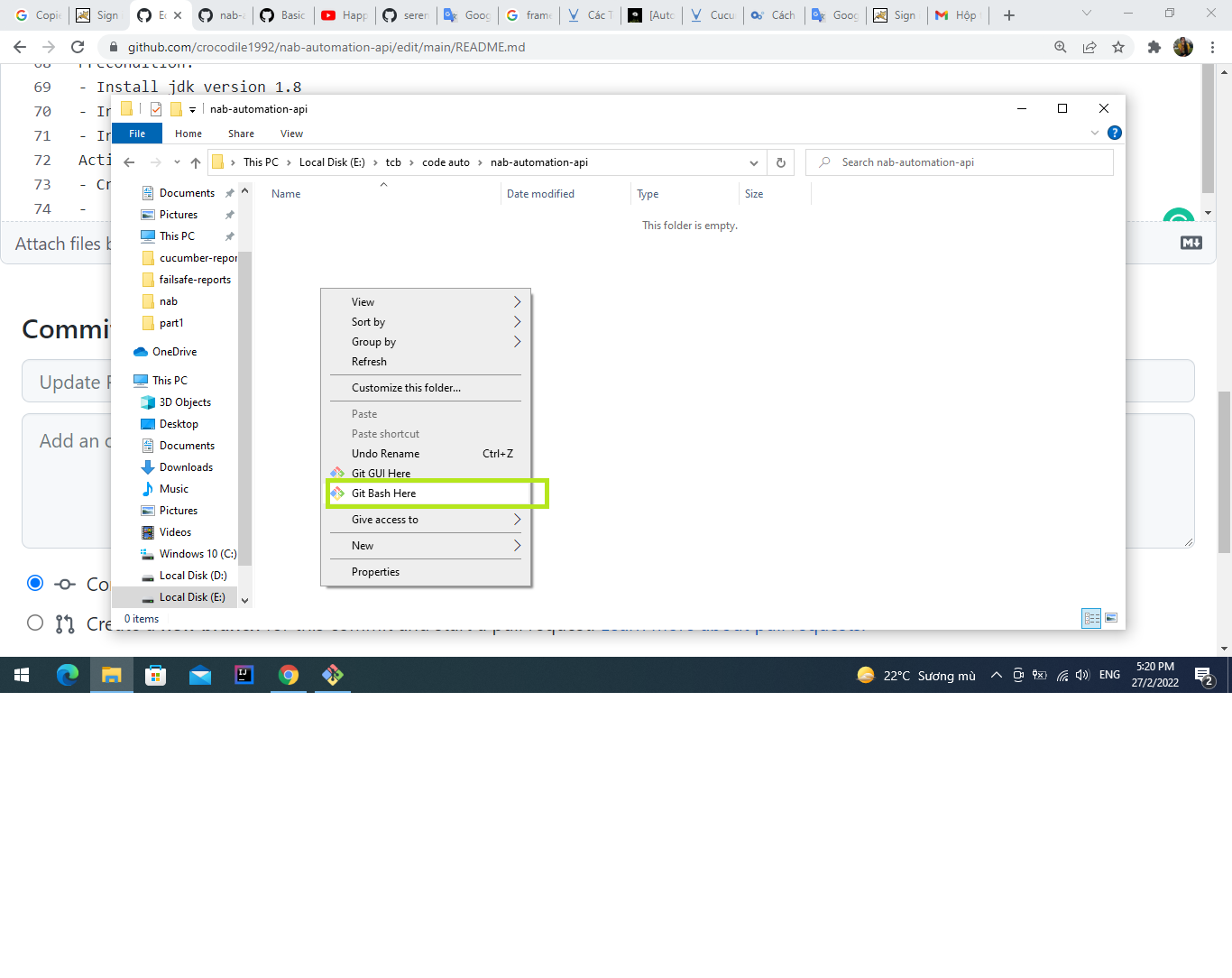Switch to details view layout icon
The width and height of the screenshot is (1232, 978).
(1091, 618)
